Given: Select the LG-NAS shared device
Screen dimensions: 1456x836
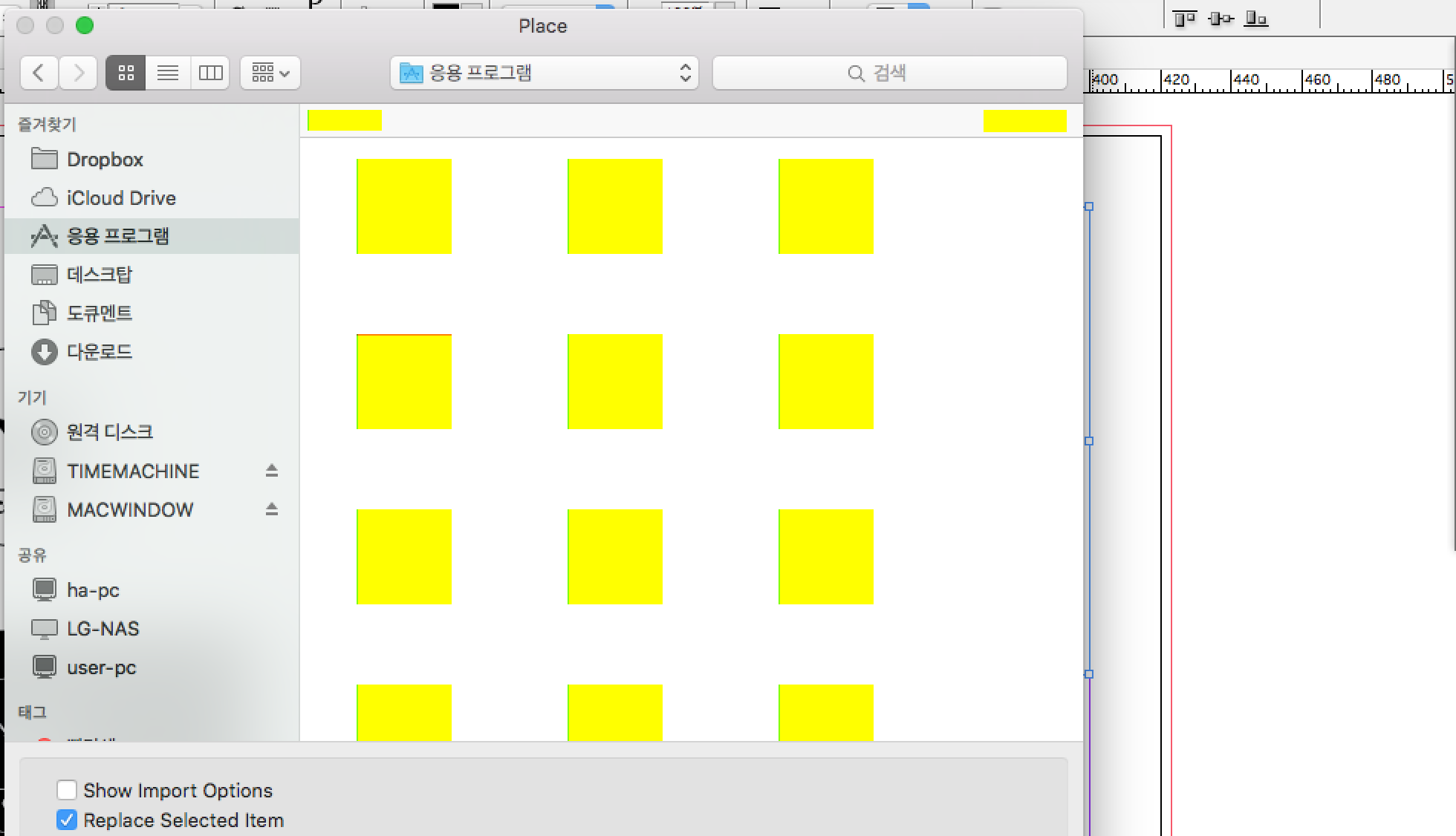Looking at the screenshot, I should click(x=103, y=629).
